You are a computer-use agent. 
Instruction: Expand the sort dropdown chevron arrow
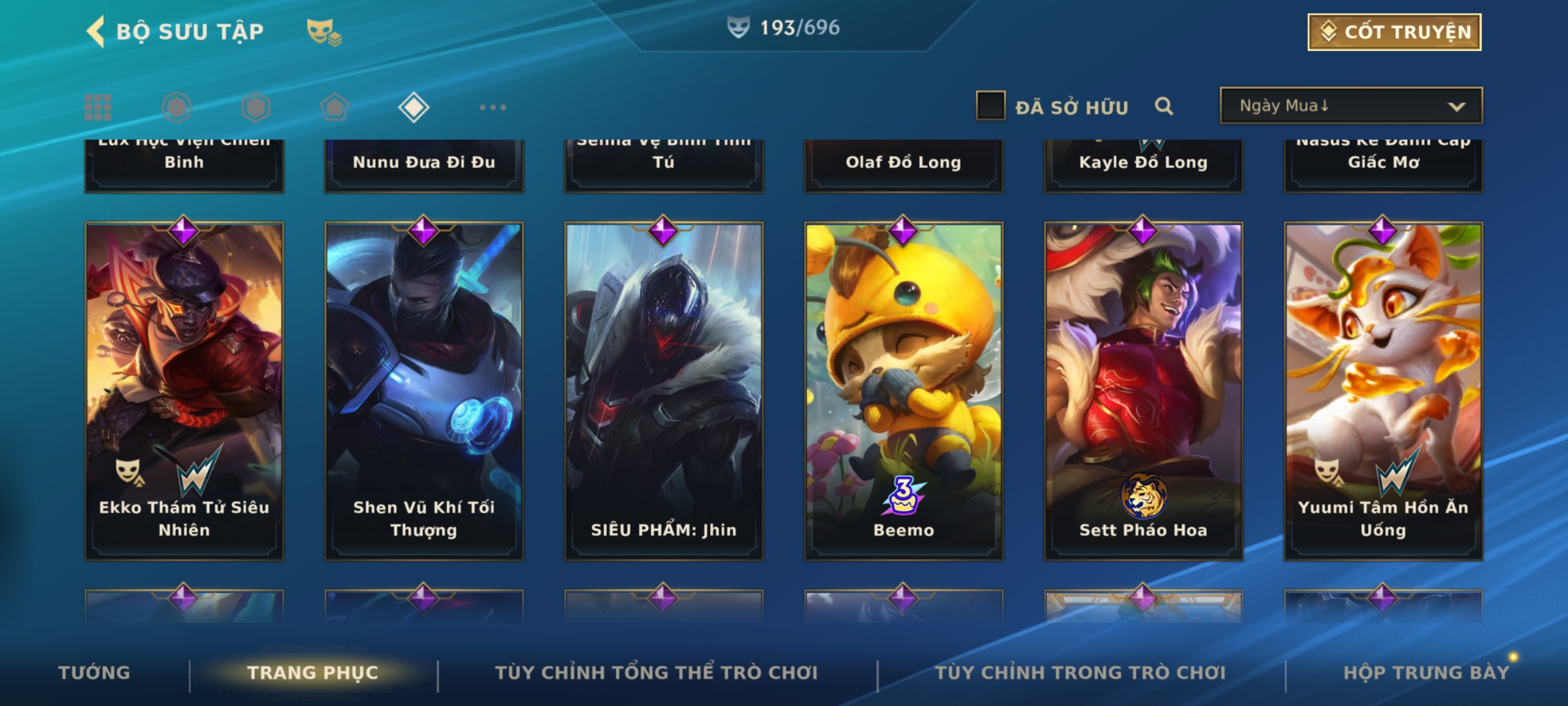[x=1456, y=107]
